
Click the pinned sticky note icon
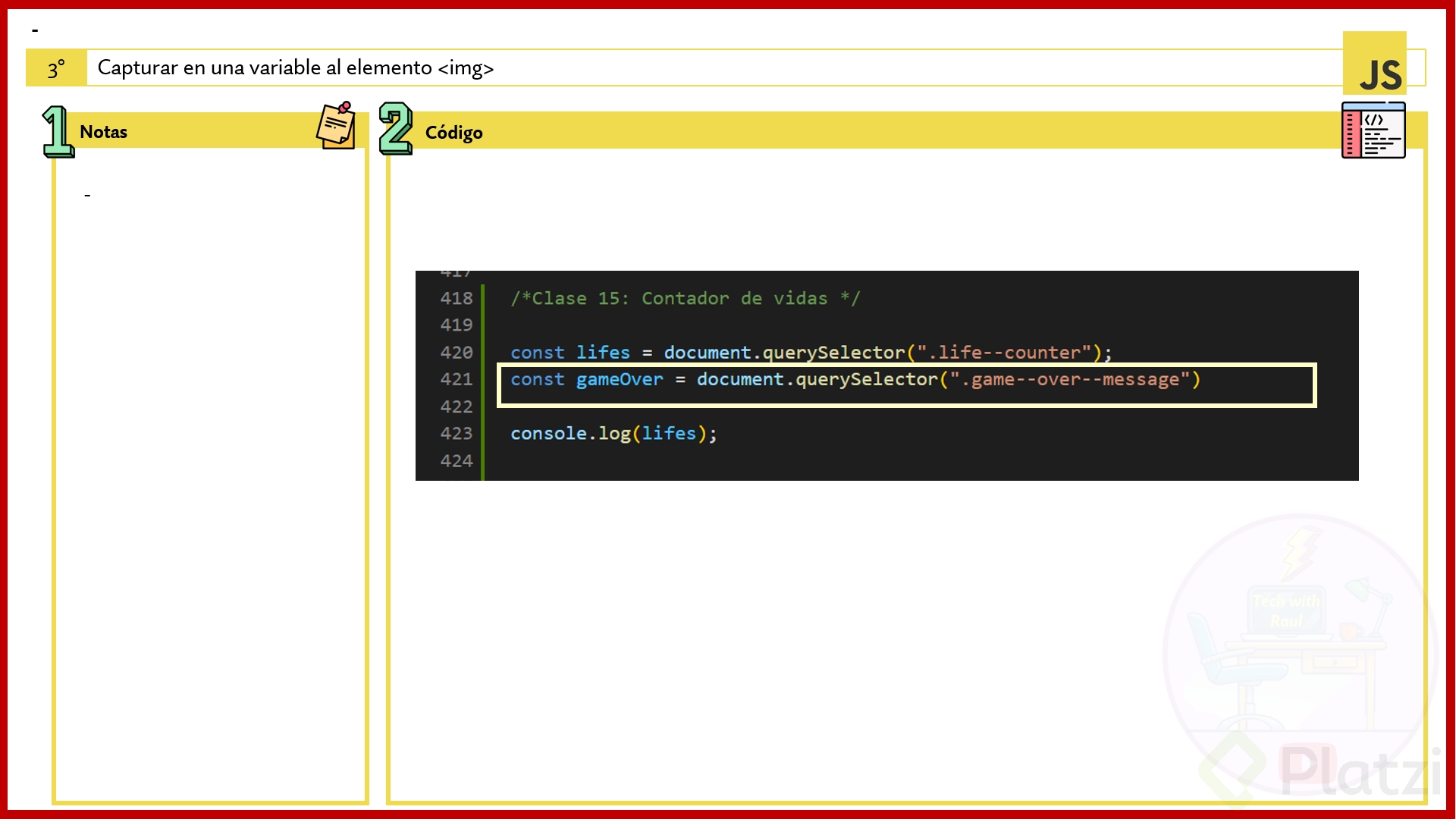point(336,125)
